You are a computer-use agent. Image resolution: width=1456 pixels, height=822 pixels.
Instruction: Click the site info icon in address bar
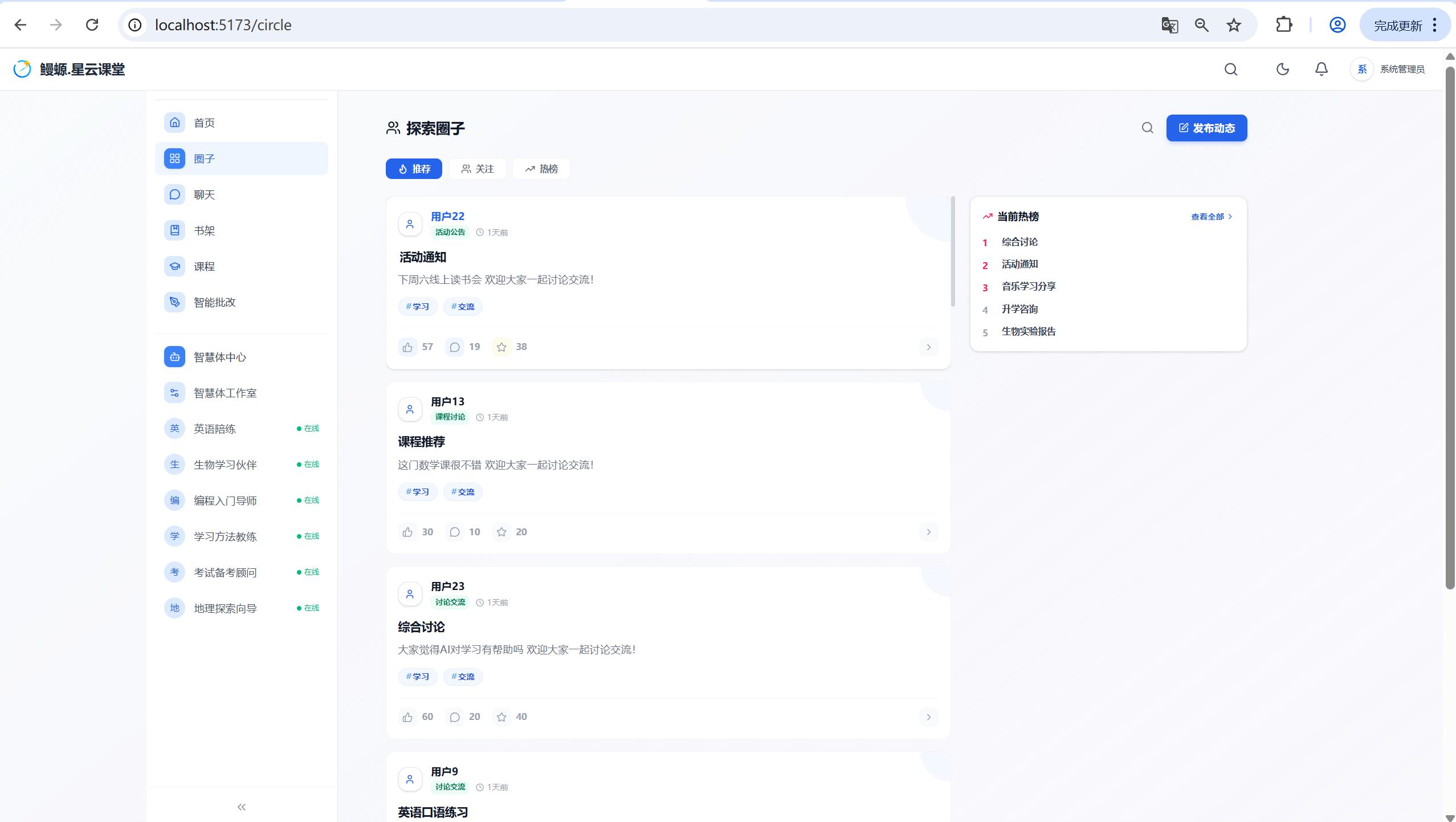135,25
